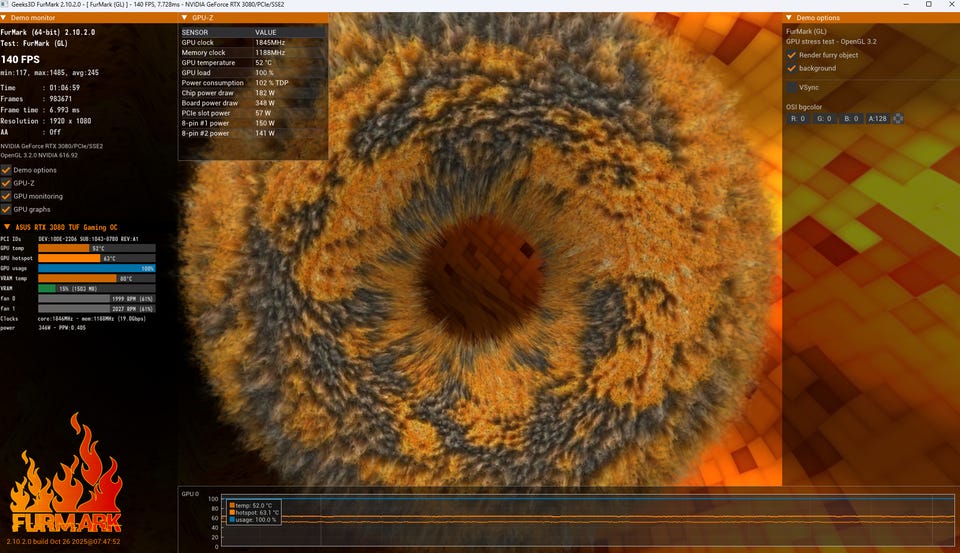Select the Power consumption row
The image size is (960, 553).
[253, 83]
